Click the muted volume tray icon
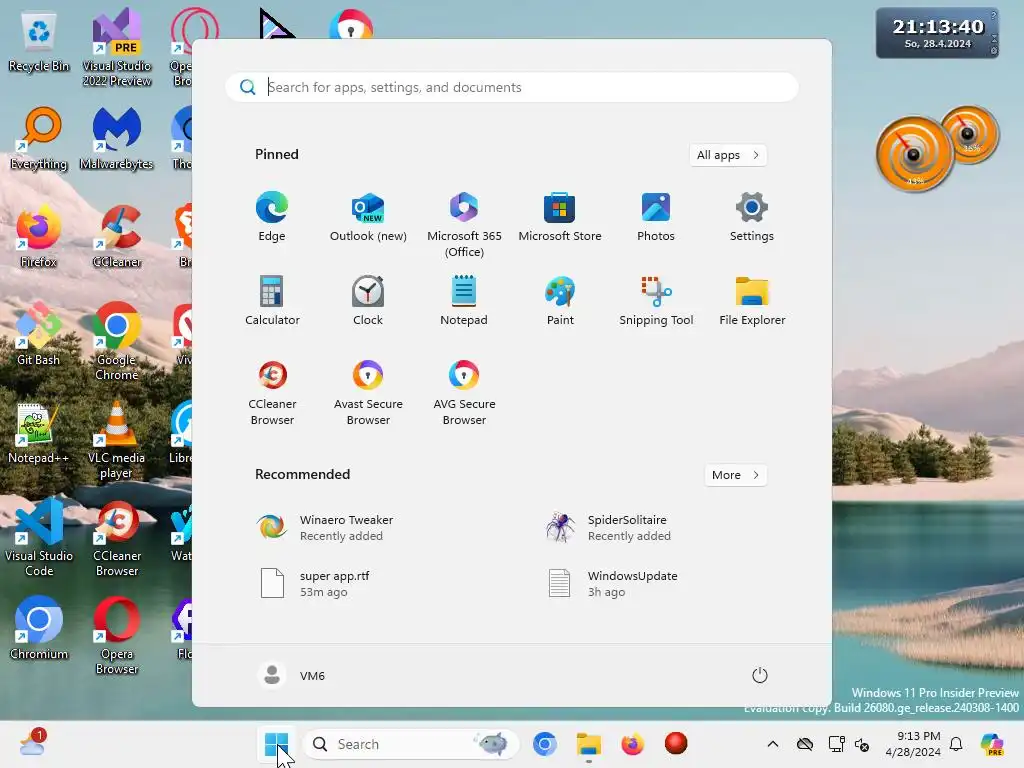Viewport: 1024px width, 768px height. [862, 744]
